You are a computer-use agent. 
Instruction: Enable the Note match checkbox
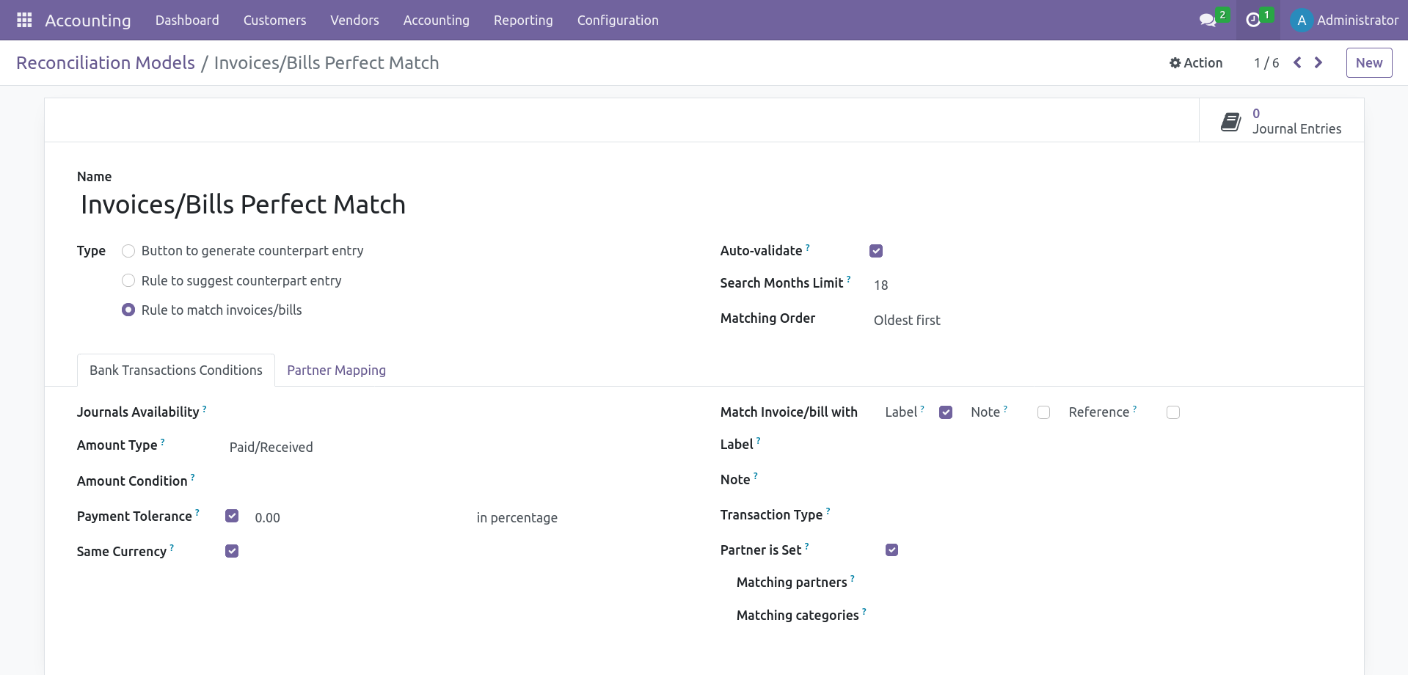point(1043,412)
